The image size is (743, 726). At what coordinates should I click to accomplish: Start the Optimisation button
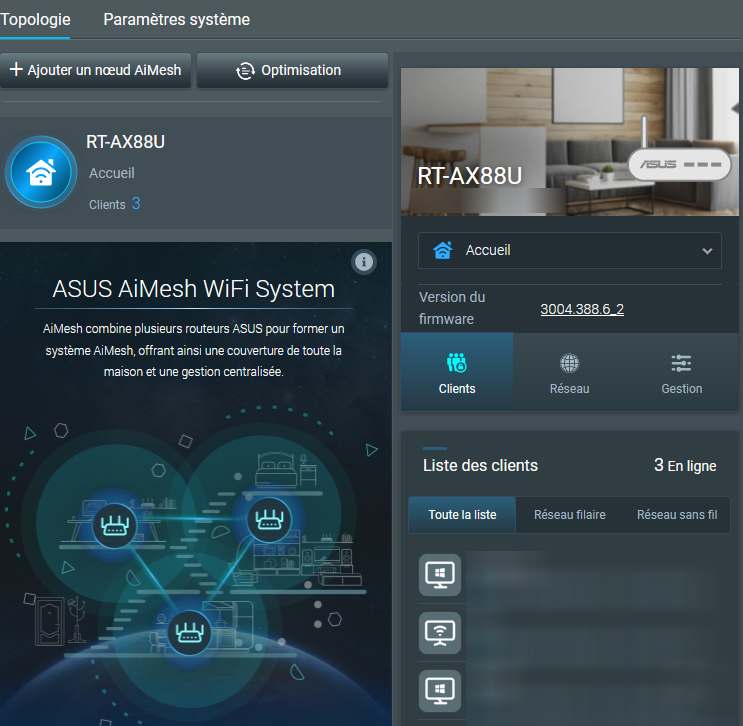292,70
